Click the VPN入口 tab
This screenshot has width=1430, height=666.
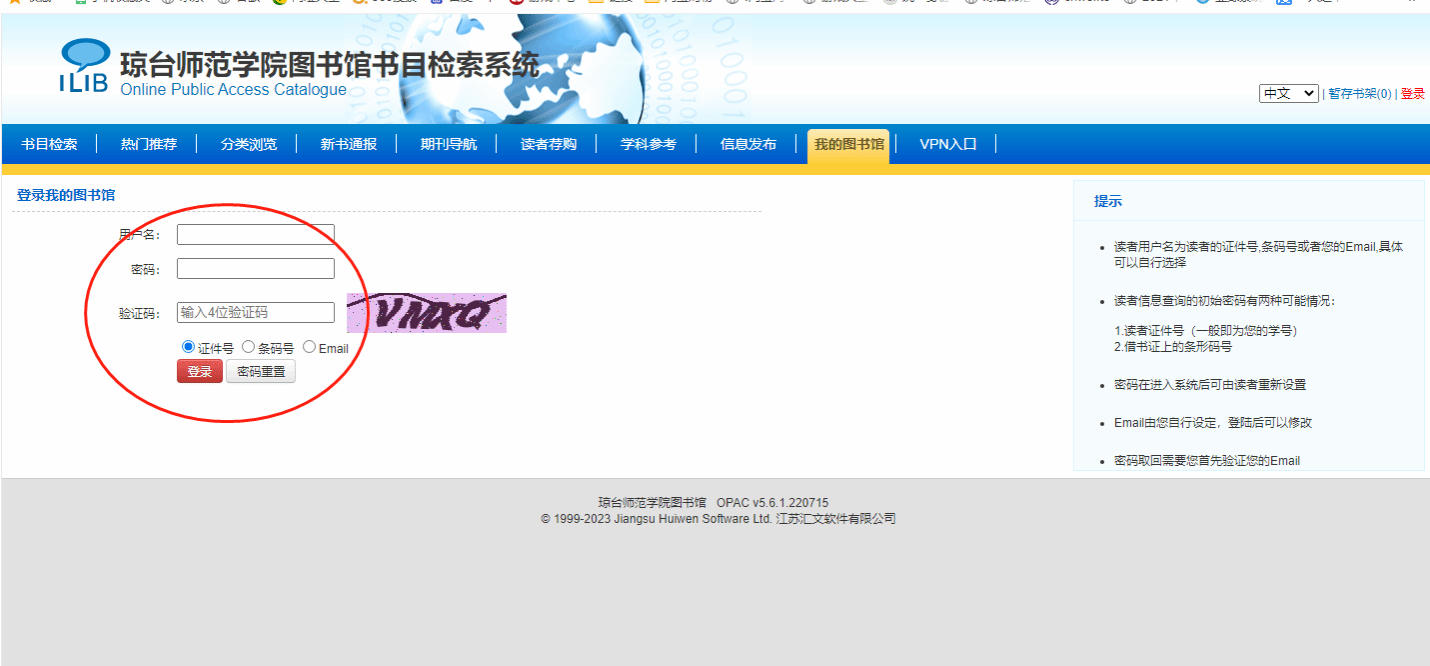pyautogui.click(x=947, y=144)
